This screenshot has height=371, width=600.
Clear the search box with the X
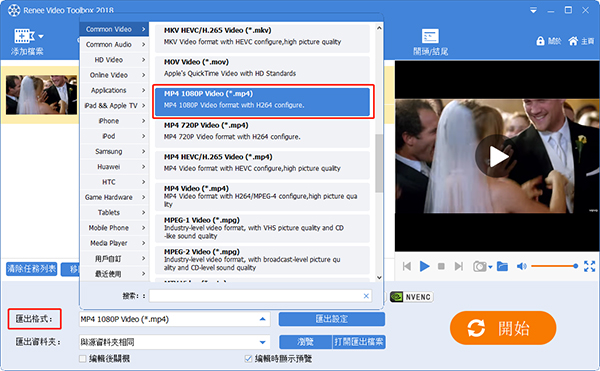366,296
